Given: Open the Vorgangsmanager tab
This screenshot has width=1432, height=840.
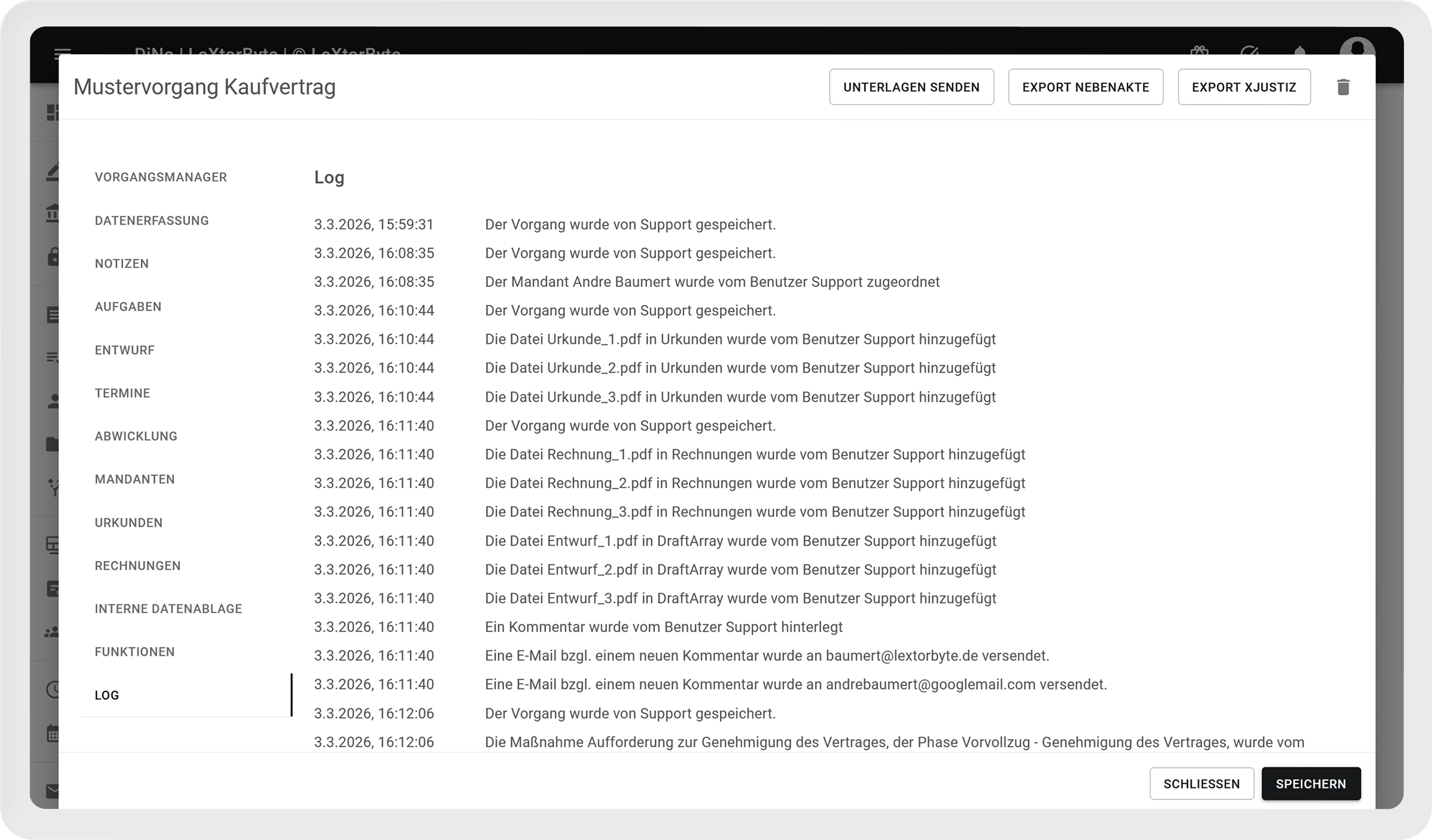Looking at the screenshot, I should coord(161,177).
